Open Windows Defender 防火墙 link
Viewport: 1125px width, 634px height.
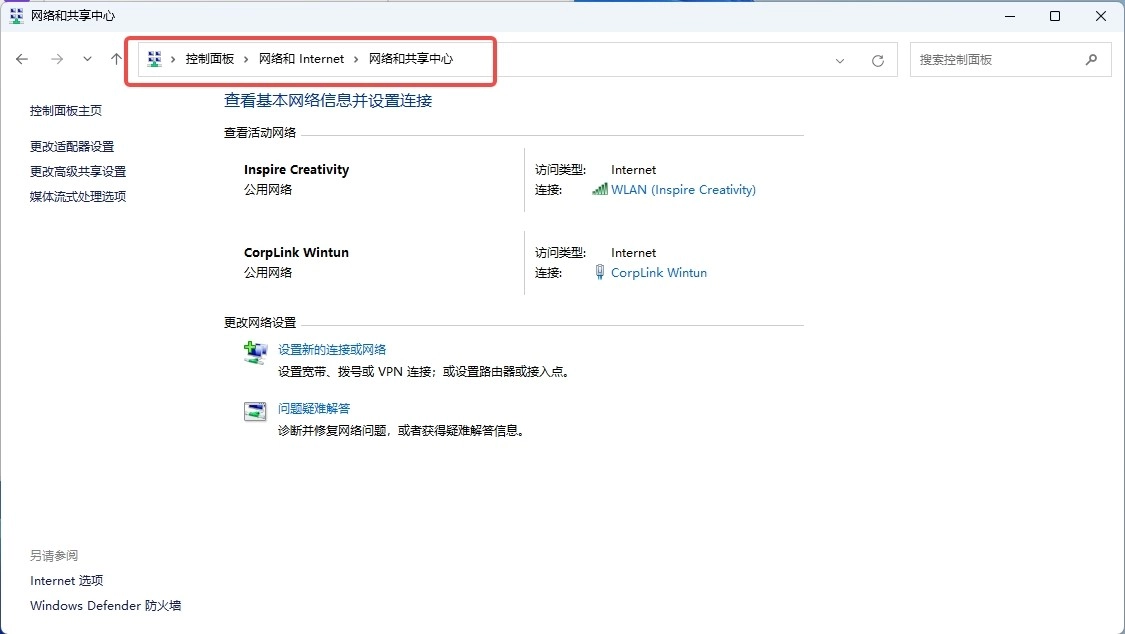tap(105, 605)
